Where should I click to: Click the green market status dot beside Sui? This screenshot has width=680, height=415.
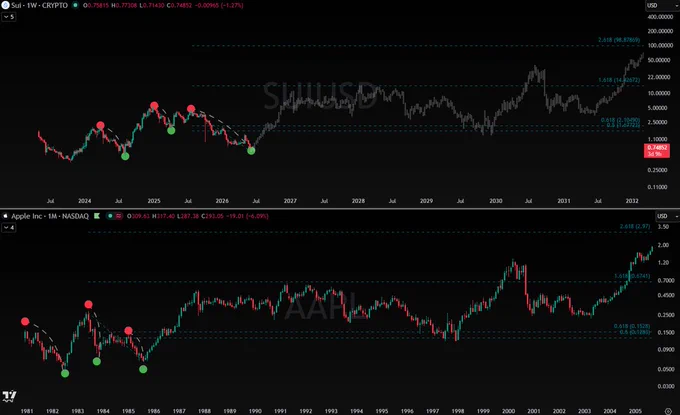pos(75,6)
